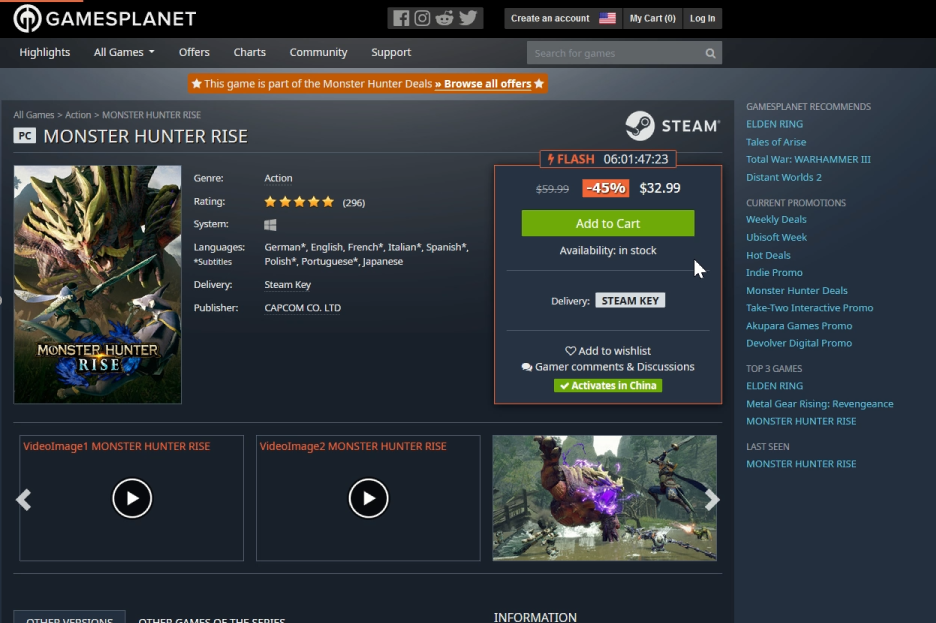Open My Cart (0)
Viewport: 936px width, 623px height.
click(x=652, y=18)
